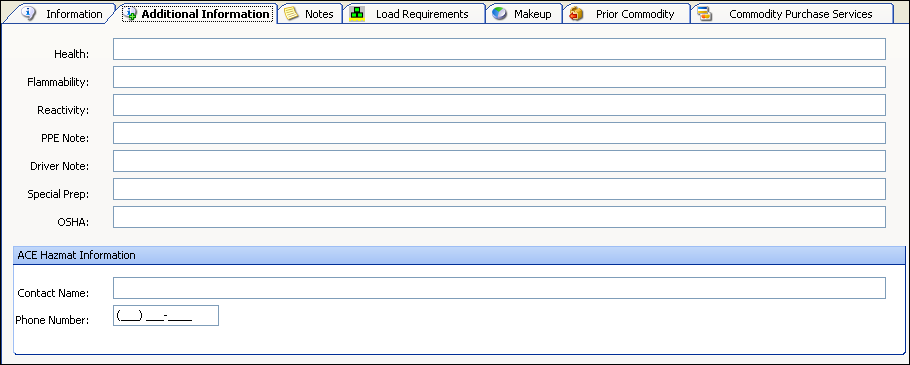Image resolution: width=910 pixels, height=365 pixels.
Task: Click the Additional Information tab's icon
Action: pyautogui.click(x=130, y=13)
